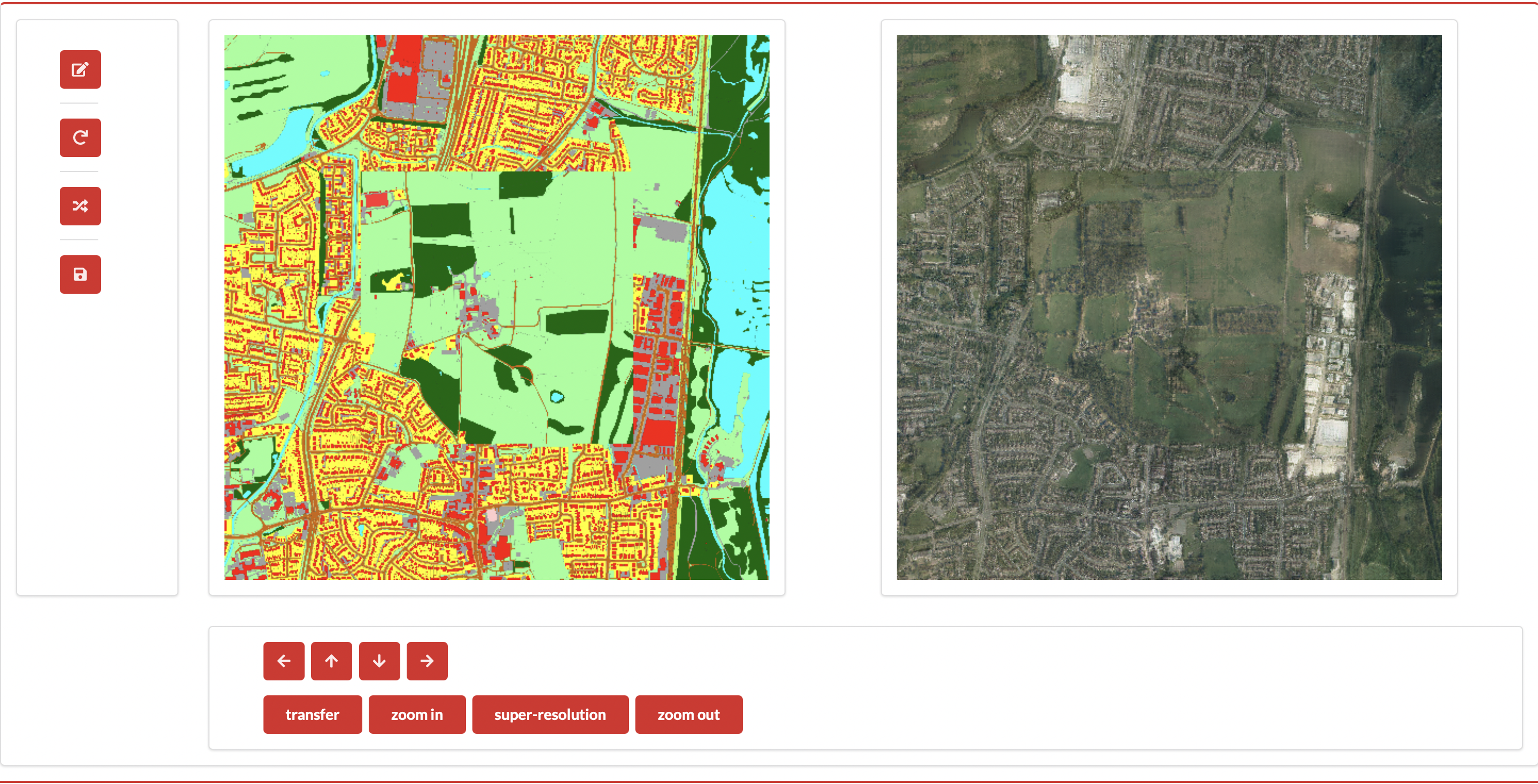Pan right with the right arrow button

point(427,661)
